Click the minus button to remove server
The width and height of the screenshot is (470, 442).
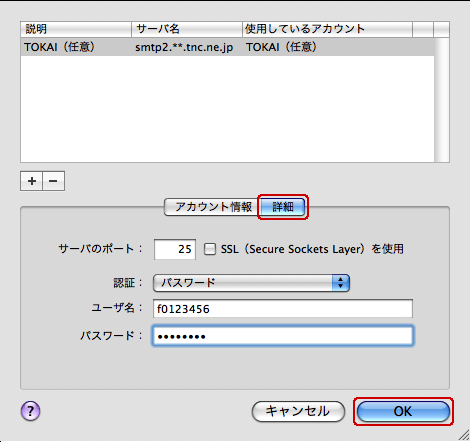click(53, 181)
